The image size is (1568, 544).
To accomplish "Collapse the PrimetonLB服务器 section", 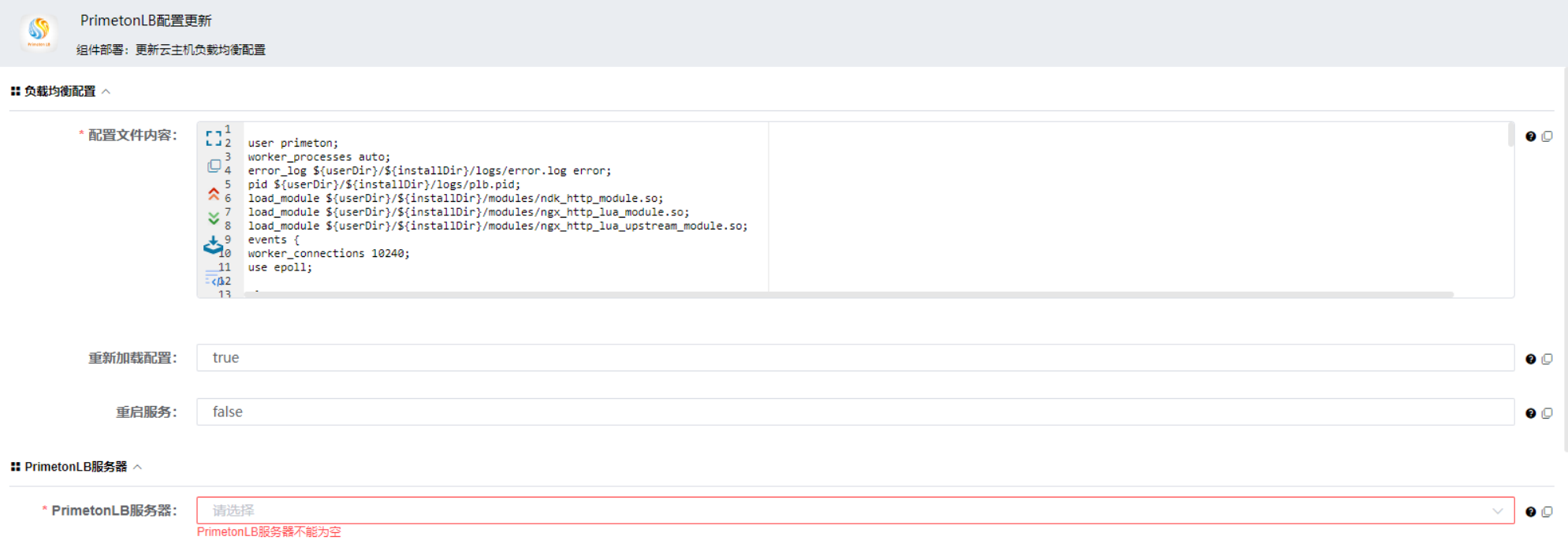I will point(137,467).
